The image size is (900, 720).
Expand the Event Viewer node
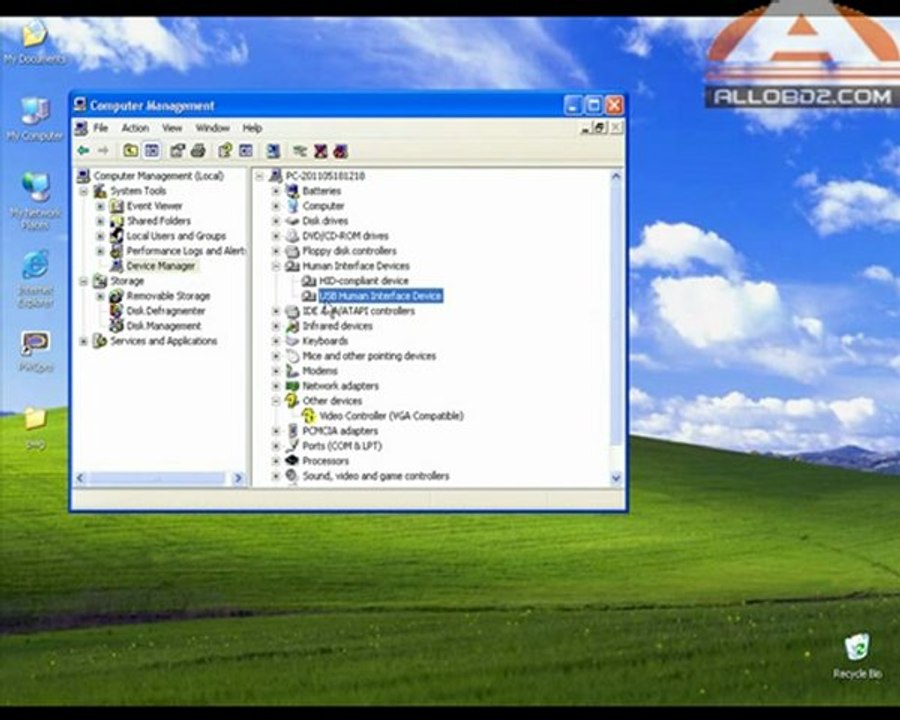[100, 206]
